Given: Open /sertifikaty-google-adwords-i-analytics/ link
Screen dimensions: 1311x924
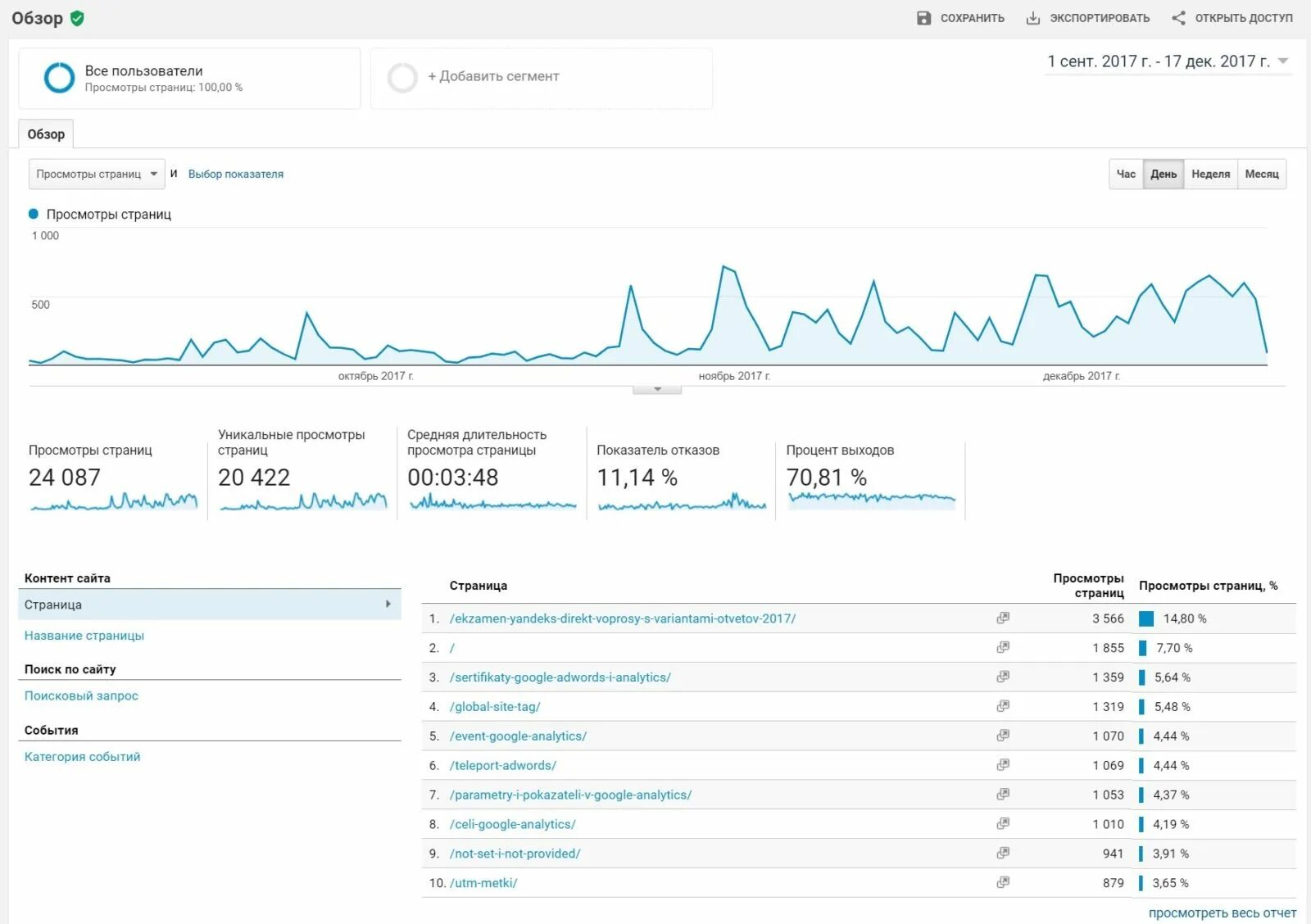Looking at the screenshot, I should pyautogui.click(x=560, y=677).
